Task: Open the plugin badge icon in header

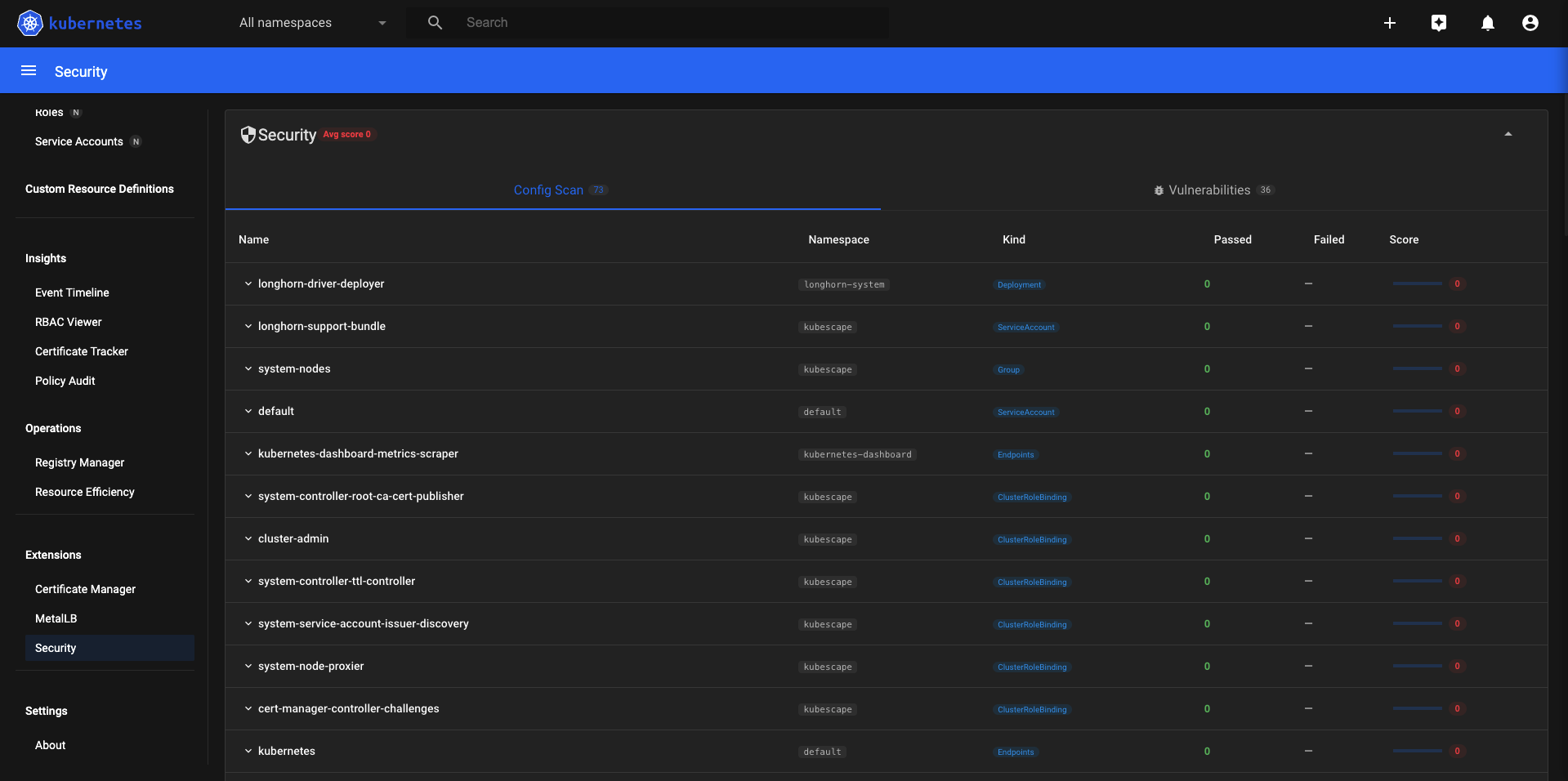Action: [1439, 23]
